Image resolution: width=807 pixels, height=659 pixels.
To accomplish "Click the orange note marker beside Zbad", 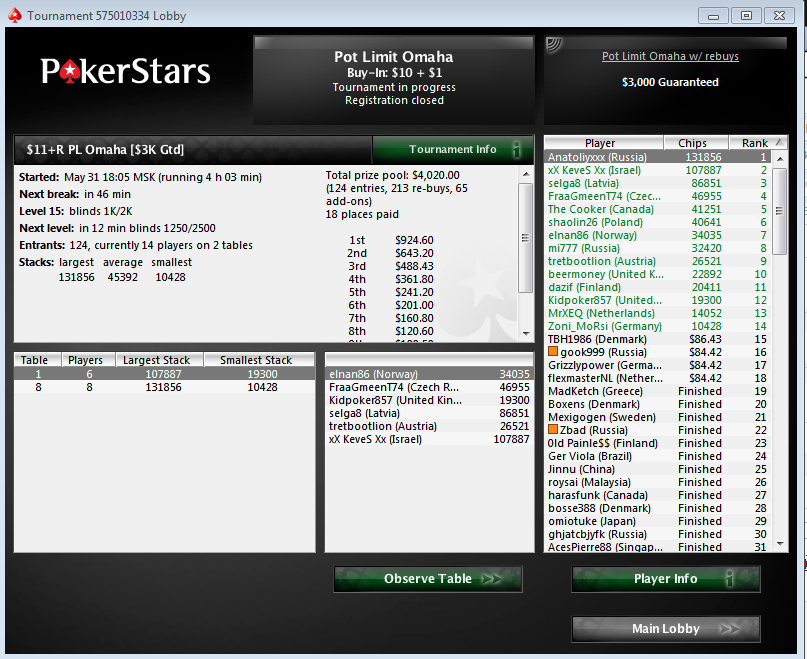I will pos(553,429).
